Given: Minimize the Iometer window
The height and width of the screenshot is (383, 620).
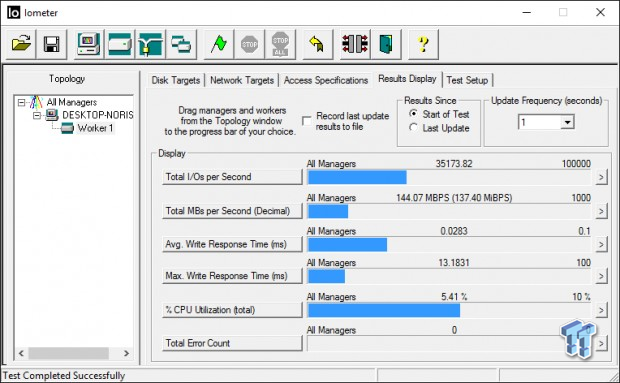Looking at the screenshot, I should pos(526,13).
